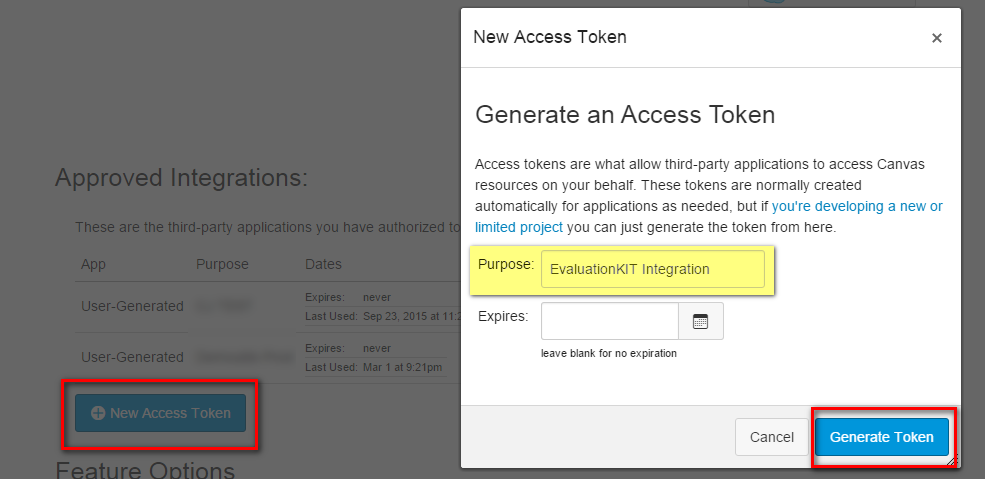Click the Approved Integrations heading

(182, 178)
